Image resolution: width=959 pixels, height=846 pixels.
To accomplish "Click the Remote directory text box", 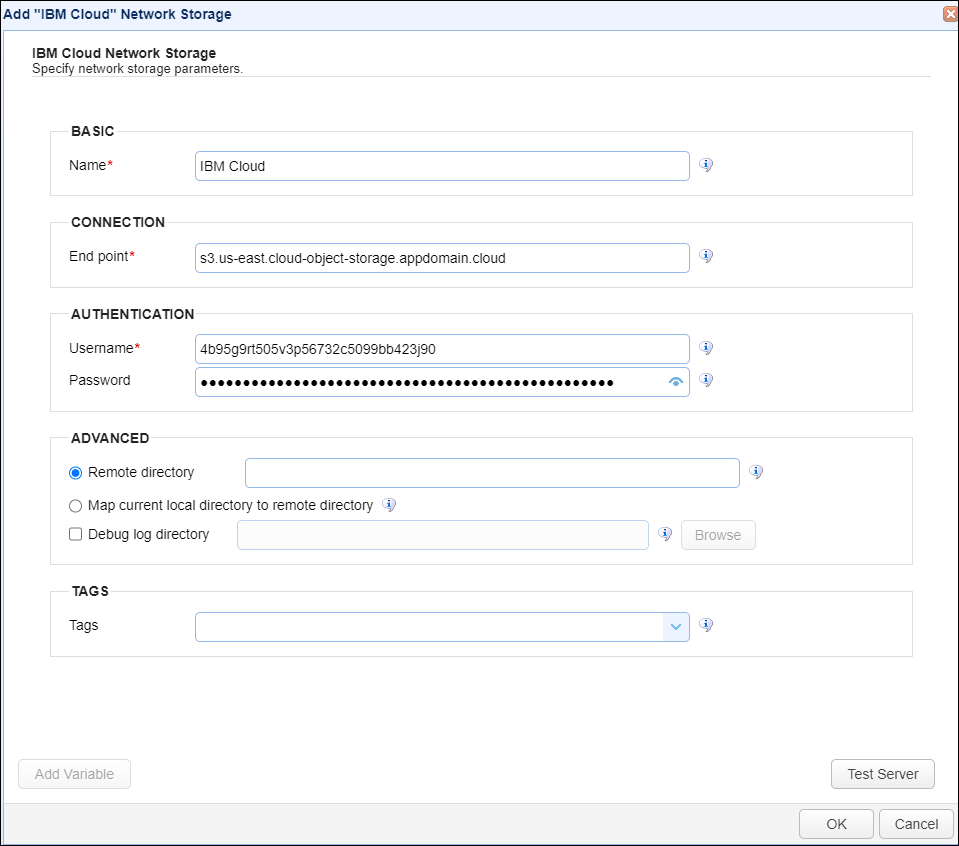I will pyautogui.click(x=492, y=473).
